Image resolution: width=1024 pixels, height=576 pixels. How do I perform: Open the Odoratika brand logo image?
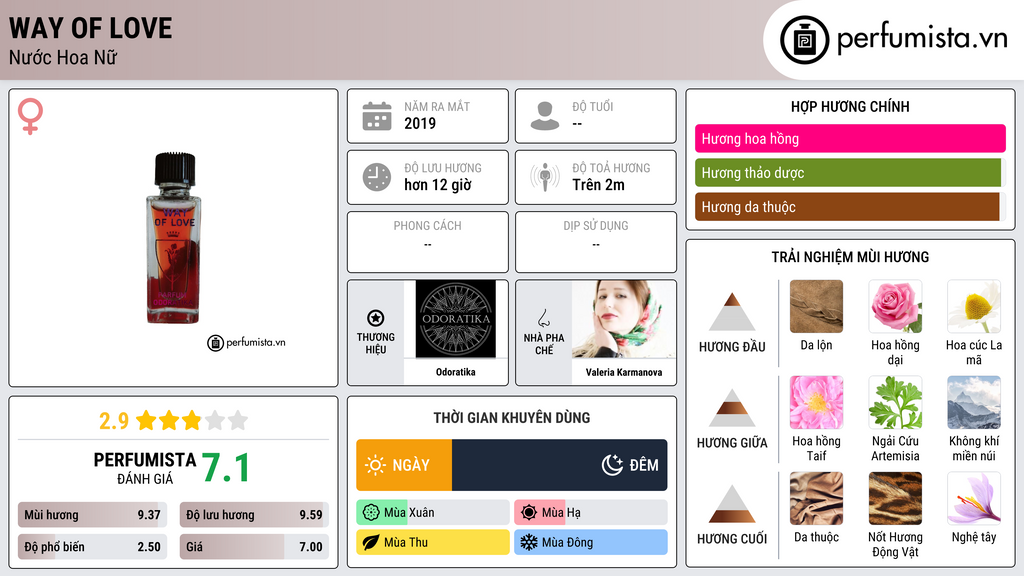click(x=456, y=319)
